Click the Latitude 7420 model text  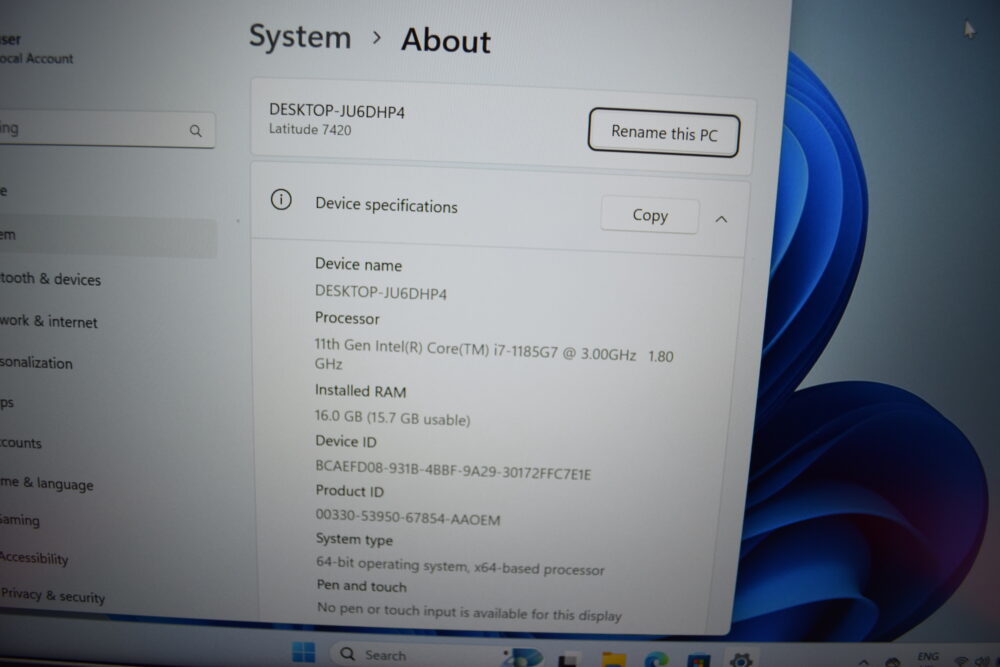click(x=310, y=129)
